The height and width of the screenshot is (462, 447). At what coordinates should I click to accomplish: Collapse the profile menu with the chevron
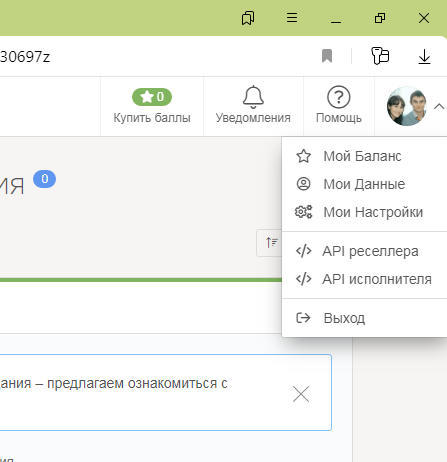pyautogui.click(x=439, y=107)
